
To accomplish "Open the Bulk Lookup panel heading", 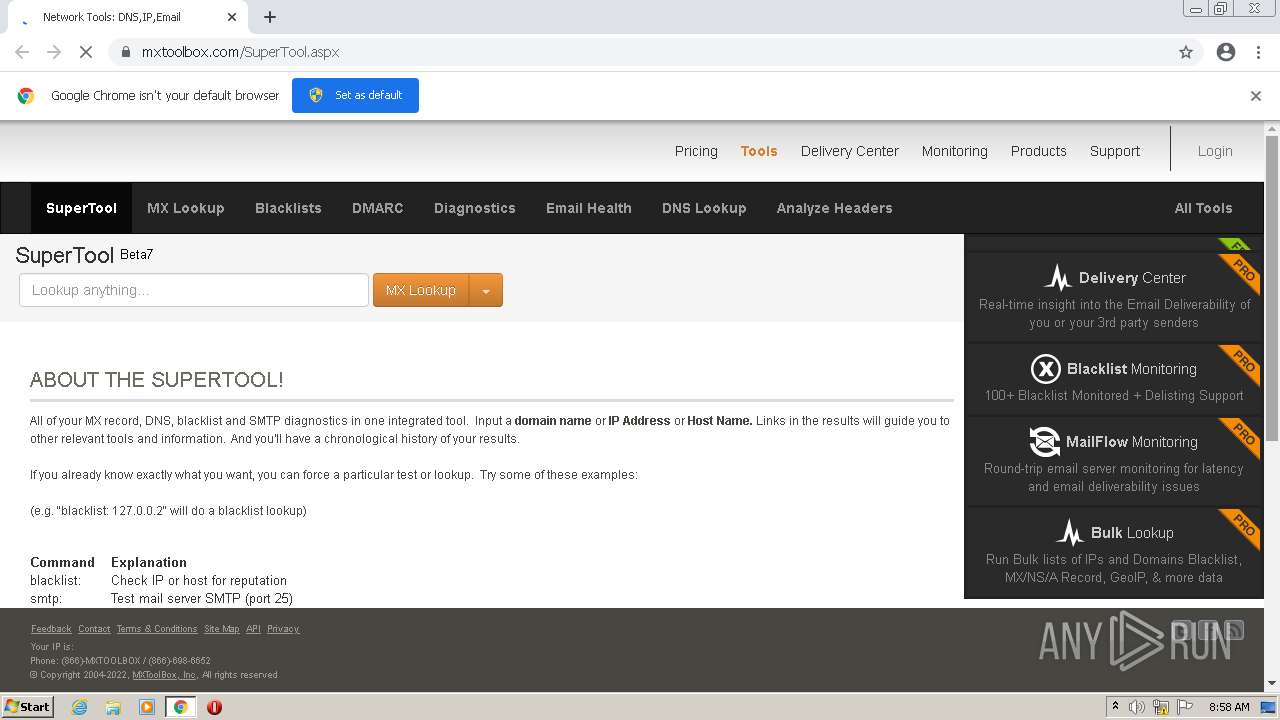I will coord(1132,533).
